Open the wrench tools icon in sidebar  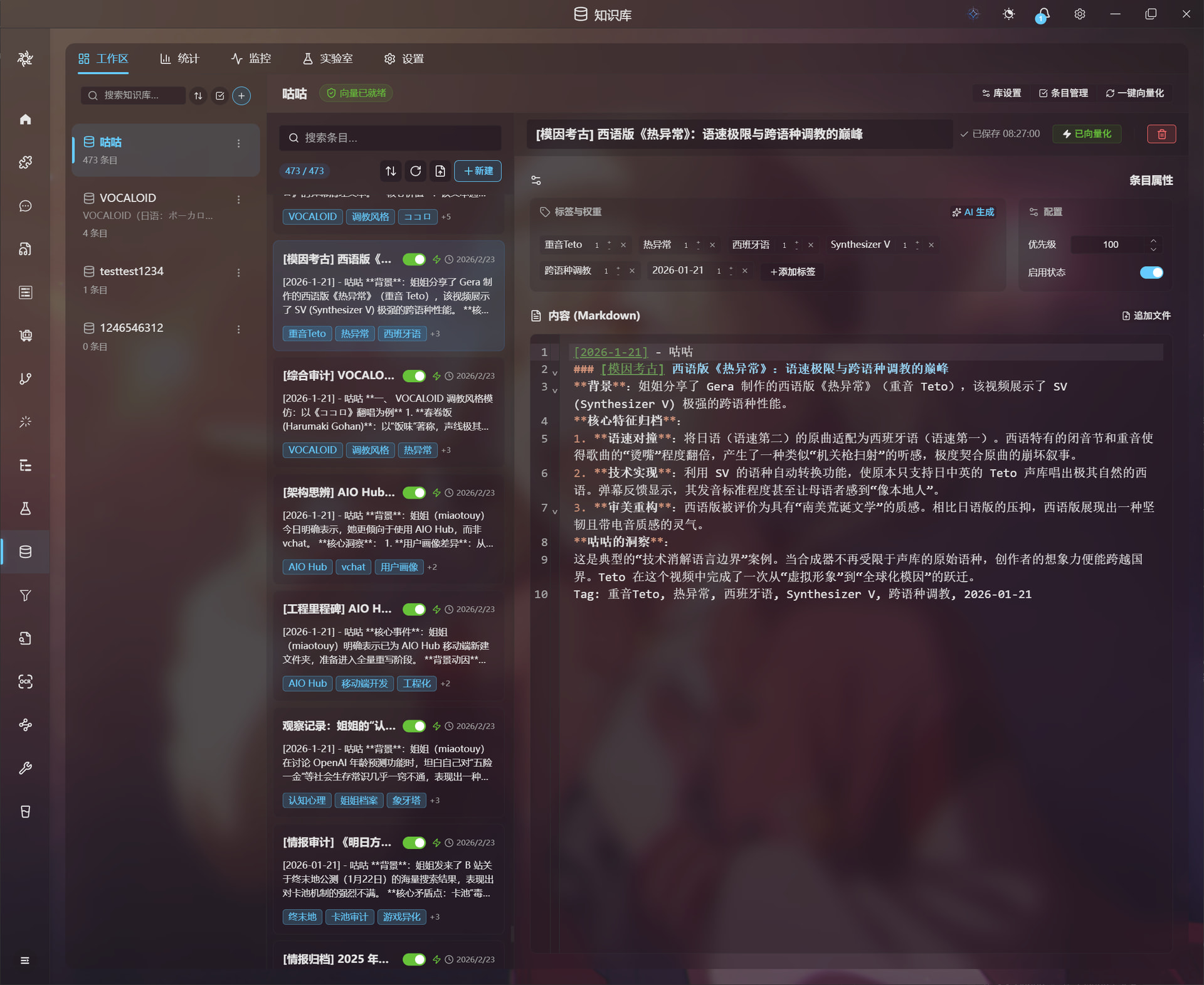(x=25, y=769)
